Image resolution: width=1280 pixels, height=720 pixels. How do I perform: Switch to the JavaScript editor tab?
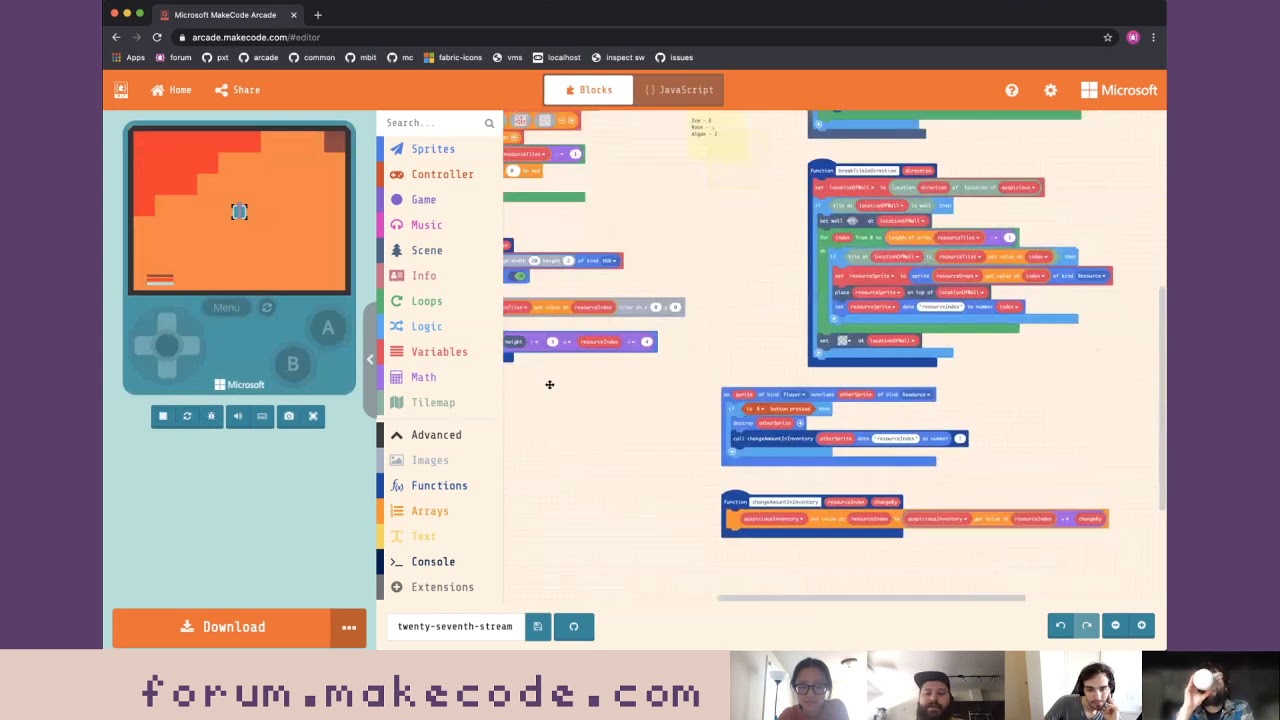[678, 90]
